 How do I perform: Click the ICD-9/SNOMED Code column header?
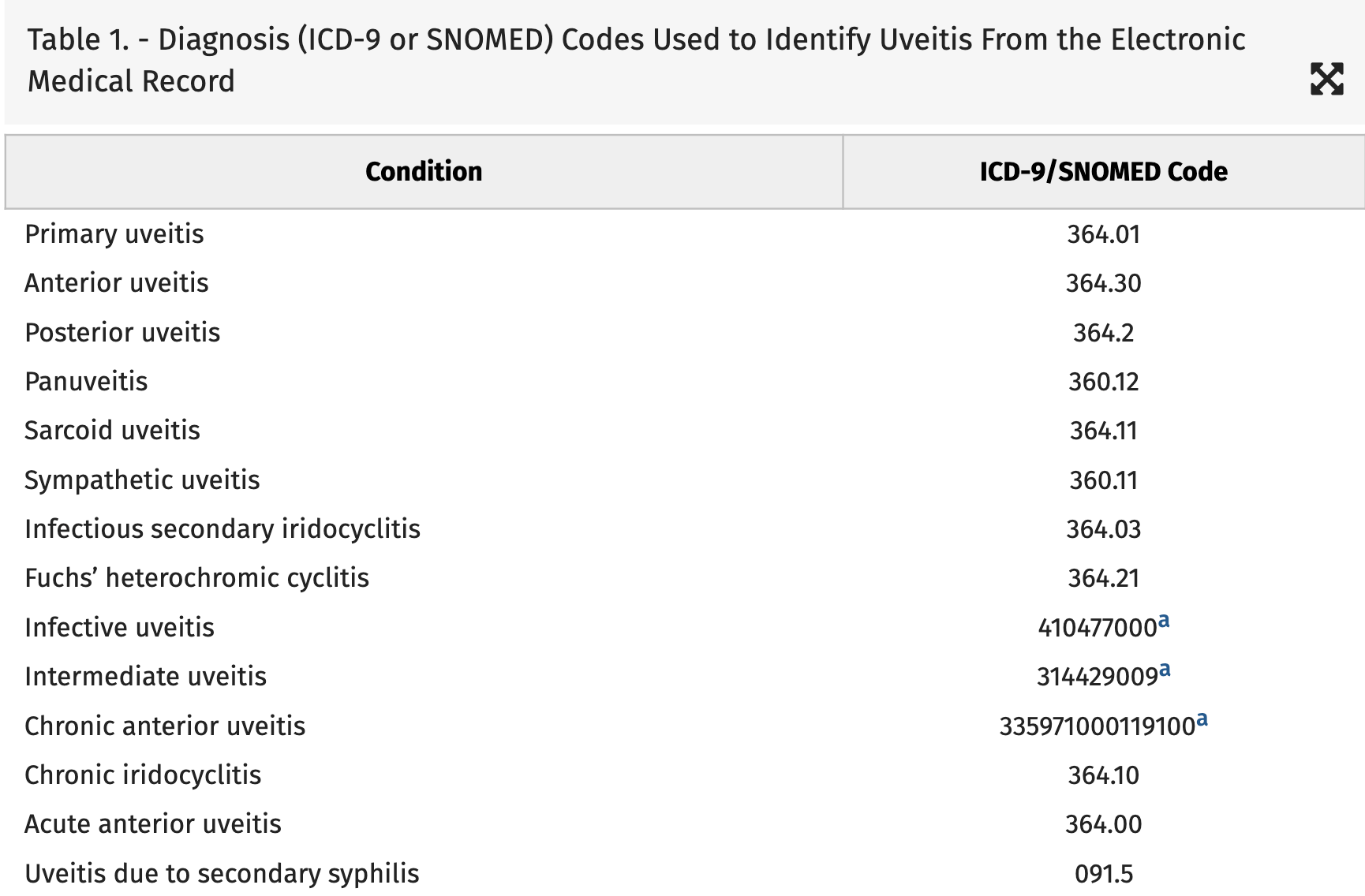pyautogui.click(x=1103, y=171)
